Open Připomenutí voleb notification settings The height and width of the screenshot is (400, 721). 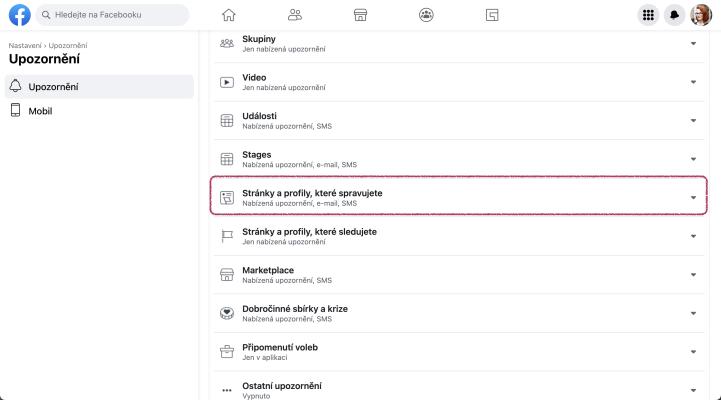[x=458, y=352]
